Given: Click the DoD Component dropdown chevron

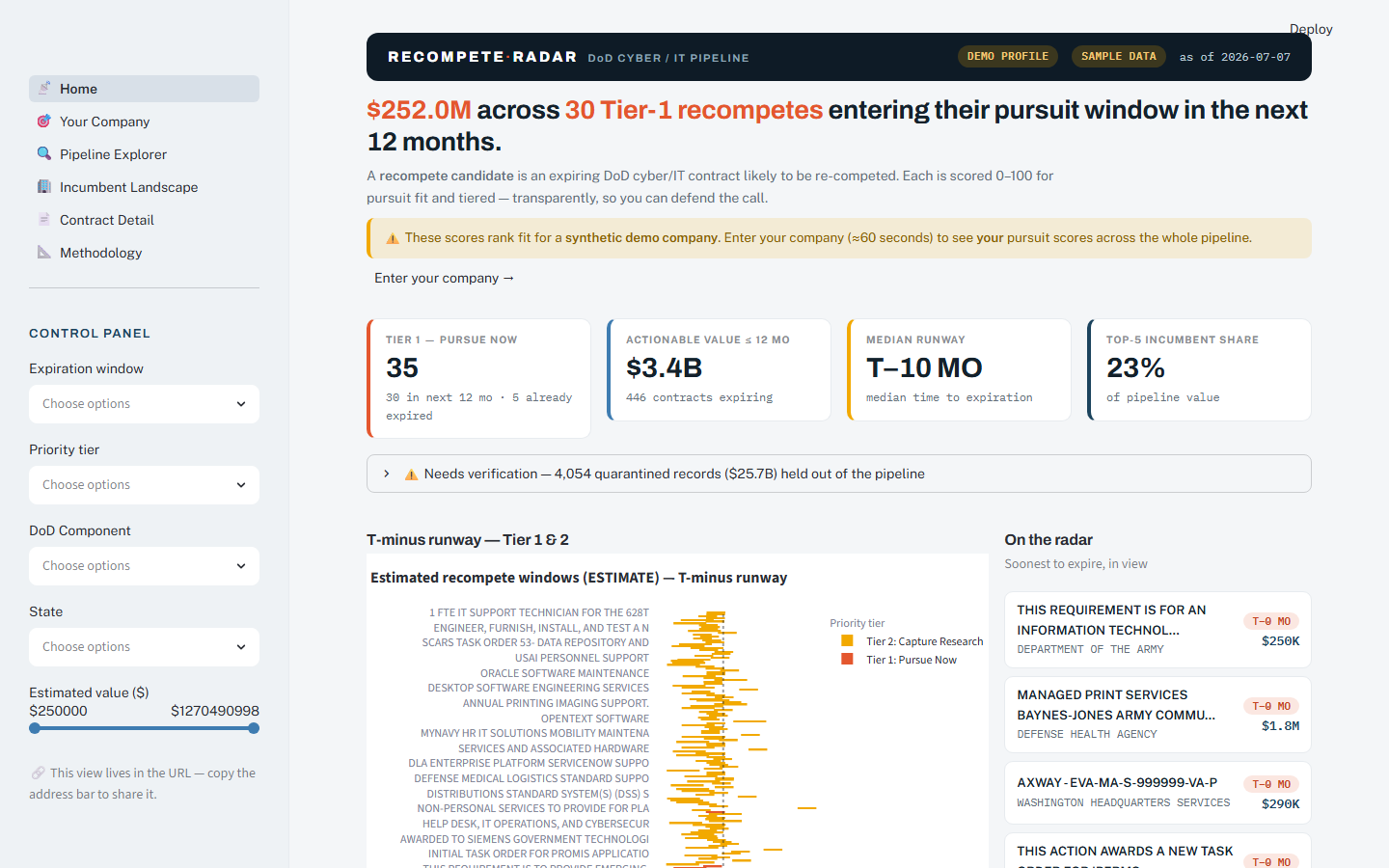Looking at the screenshot, I should (241, 566).
